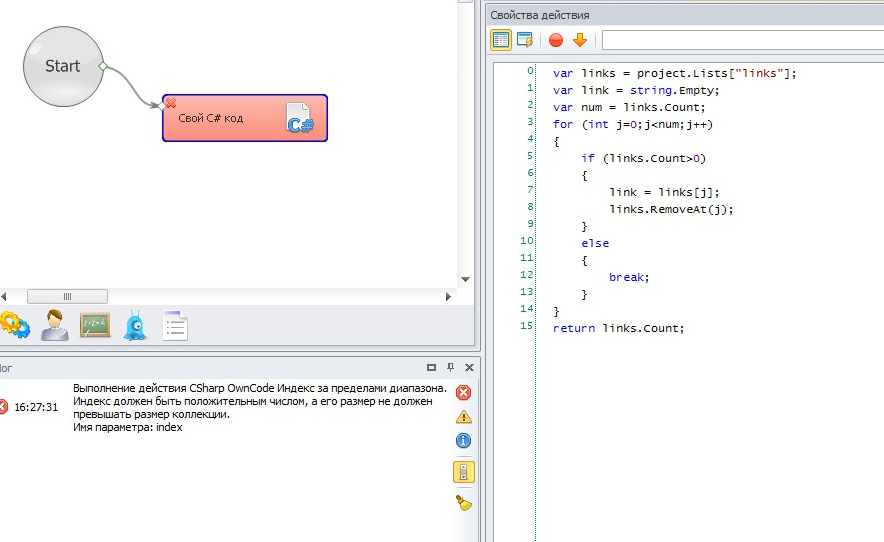Click the right scroll arrow under canvas
The width and height of the screenshot is (884, 542).
coord(448,296)
